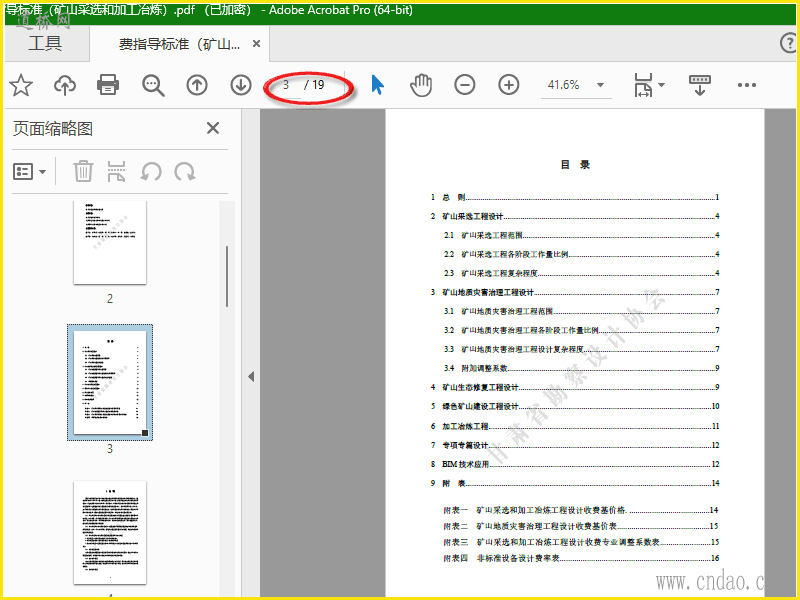Click the insert/split pages icon in thumbnail panel
The height and width of the screenshot is (600, 800).
116,171
